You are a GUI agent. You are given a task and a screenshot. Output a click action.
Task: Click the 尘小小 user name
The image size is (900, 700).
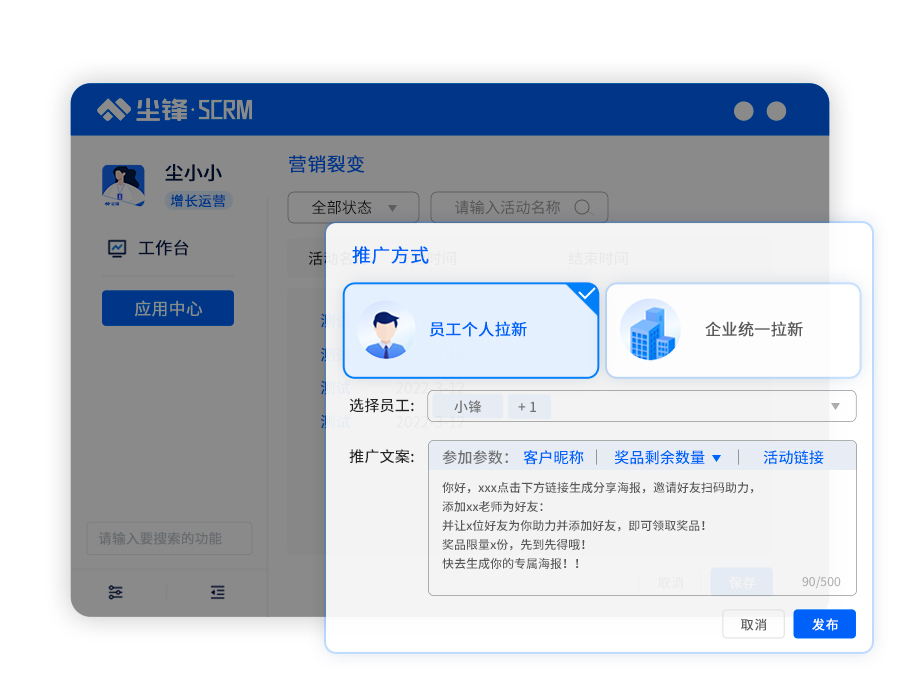click(193, 173)
